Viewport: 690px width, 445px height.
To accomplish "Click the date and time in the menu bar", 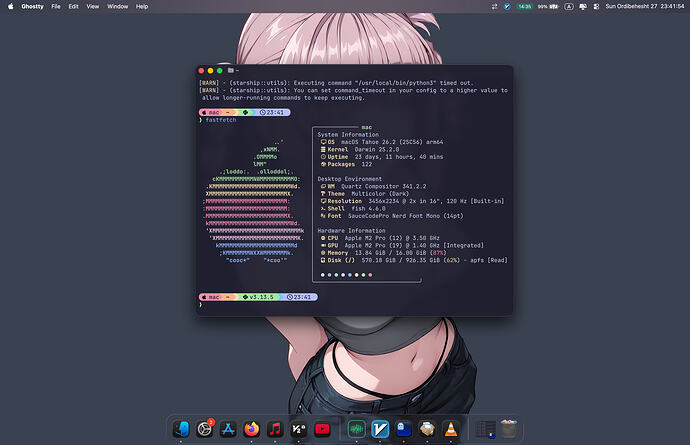I will 645,6.
